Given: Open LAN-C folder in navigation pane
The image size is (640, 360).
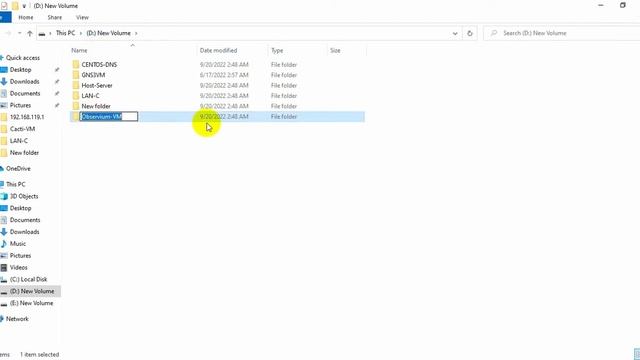Looking at the screenshot, I should [19, 141].
